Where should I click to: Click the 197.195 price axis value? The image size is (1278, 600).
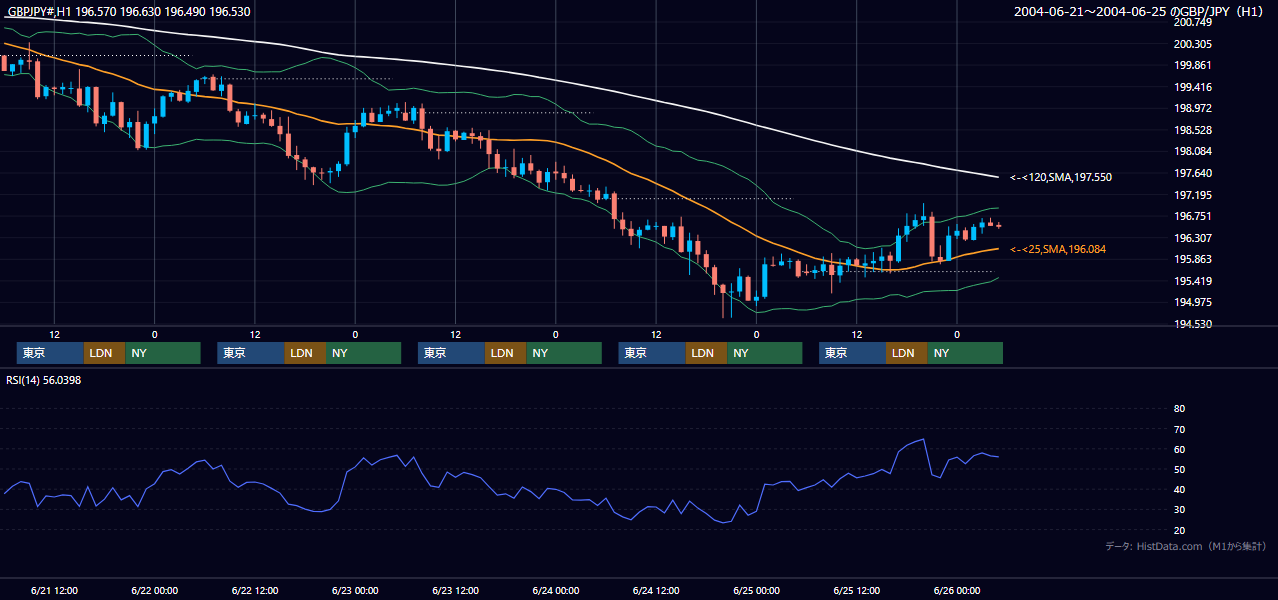pyautogui.click(x=1193, y=195)
